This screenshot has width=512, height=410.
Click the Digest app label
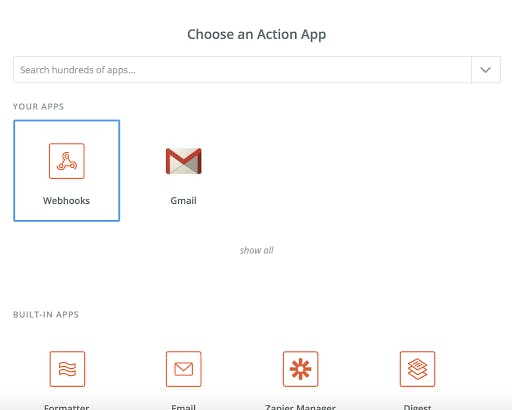tap(417, 407)
